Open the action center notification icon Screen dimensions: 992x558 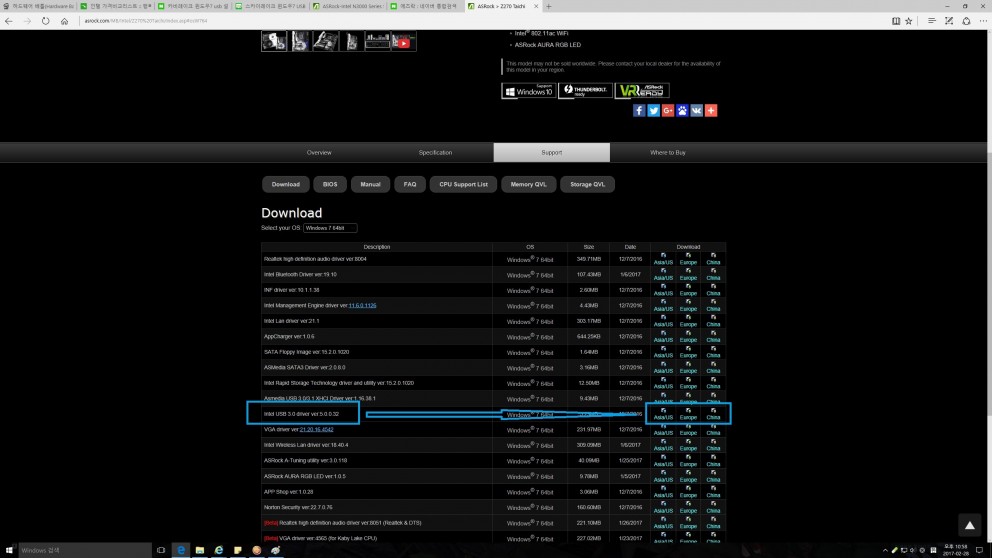[x=979, y=550]
